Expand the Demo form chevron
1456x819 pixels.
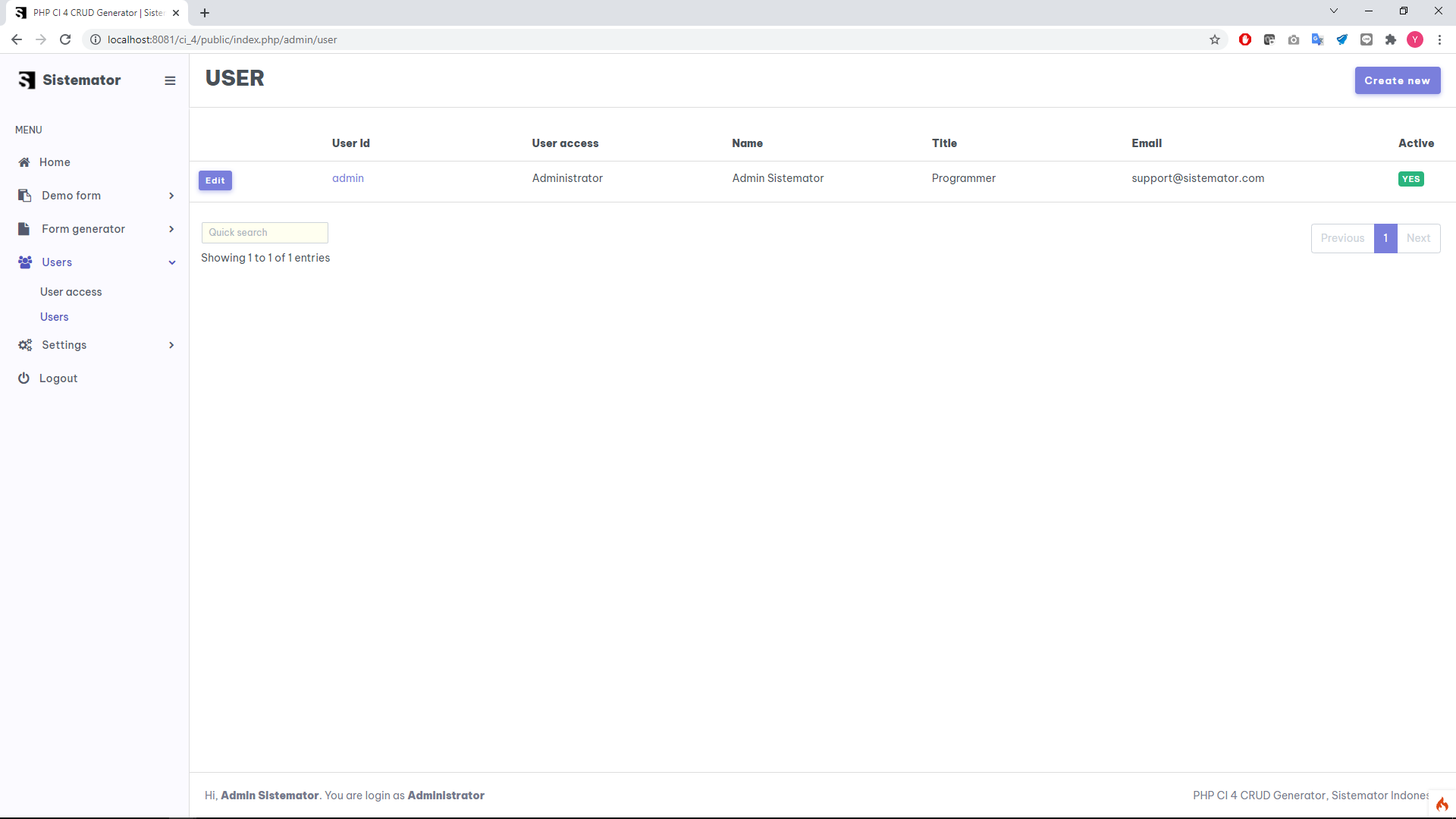[x=171, y=196]
